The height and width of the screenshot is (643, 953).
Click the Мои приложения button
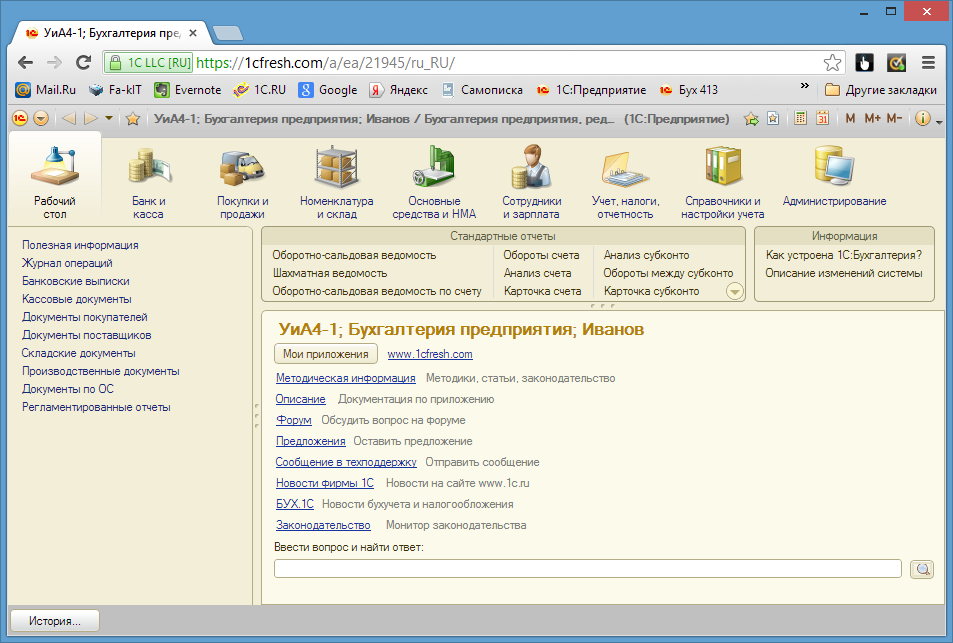[326, 354]
